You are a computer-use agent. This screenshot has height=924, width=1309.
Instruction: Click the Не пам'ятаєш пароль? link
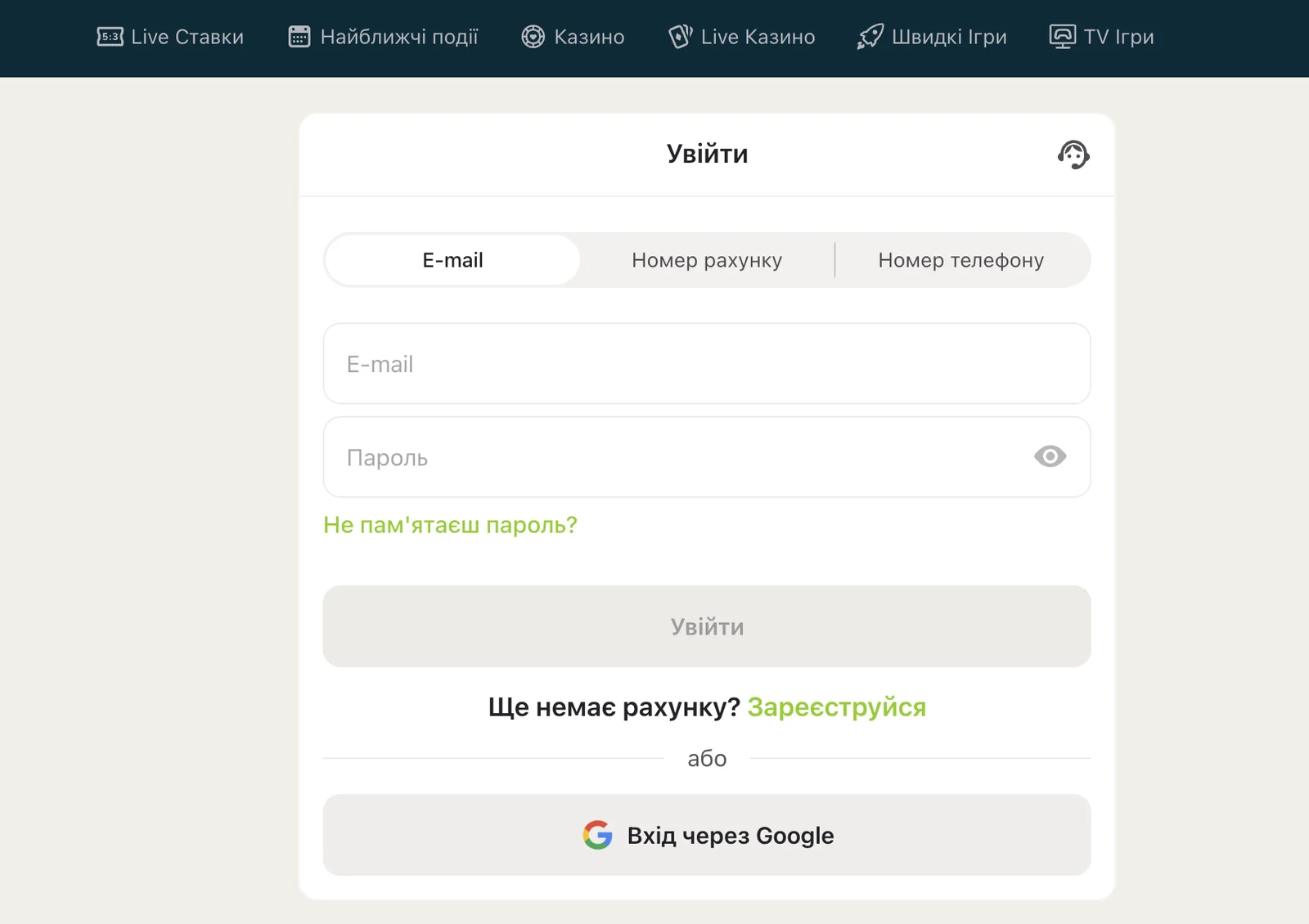[450, 525]
